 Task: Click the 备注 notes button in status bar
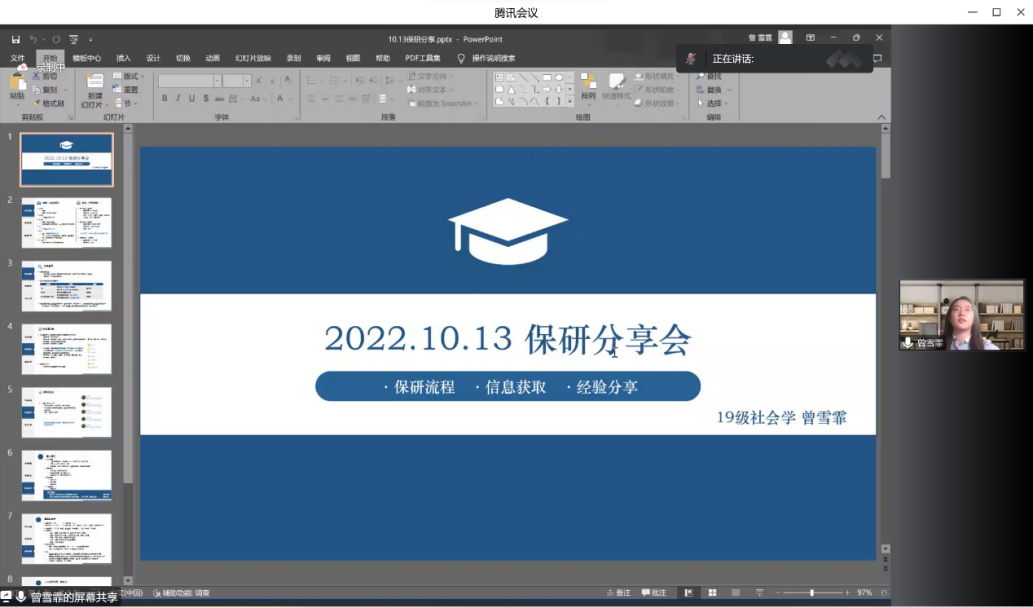(618, 593)
